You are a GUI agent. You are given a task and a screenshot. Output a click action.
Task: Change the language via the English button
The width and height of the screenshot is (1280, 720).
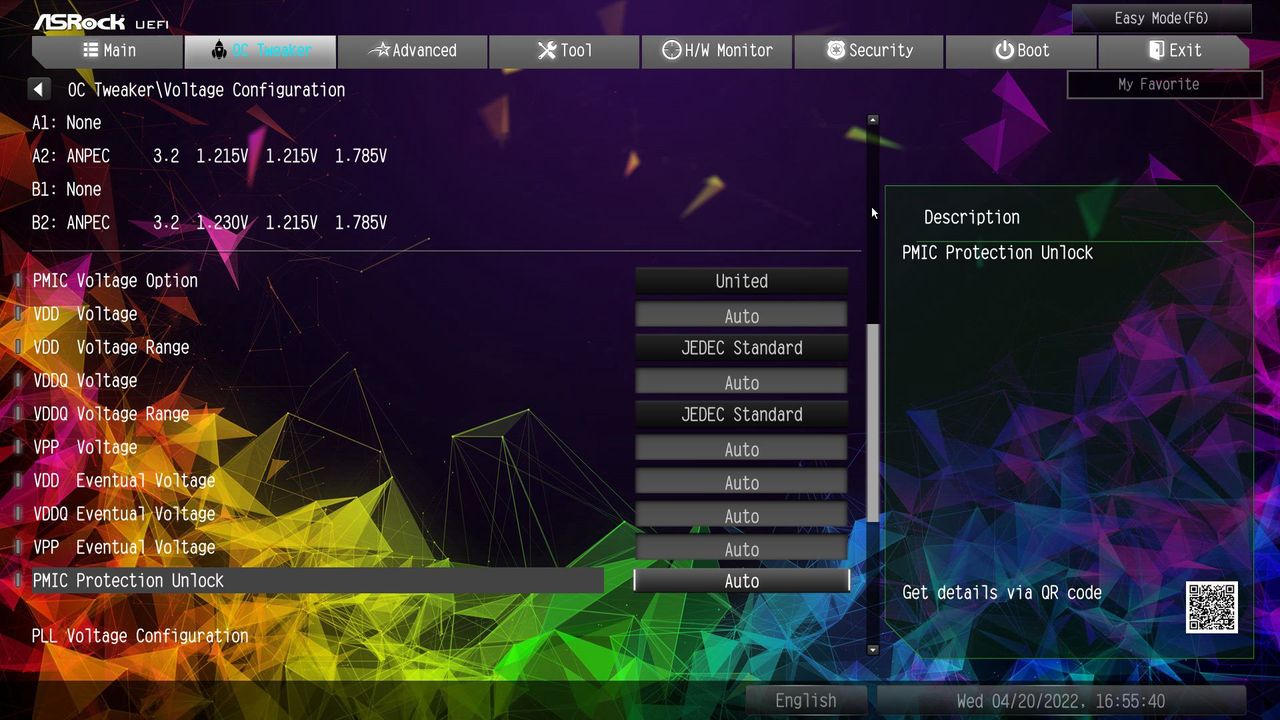(x=806, y=700)
